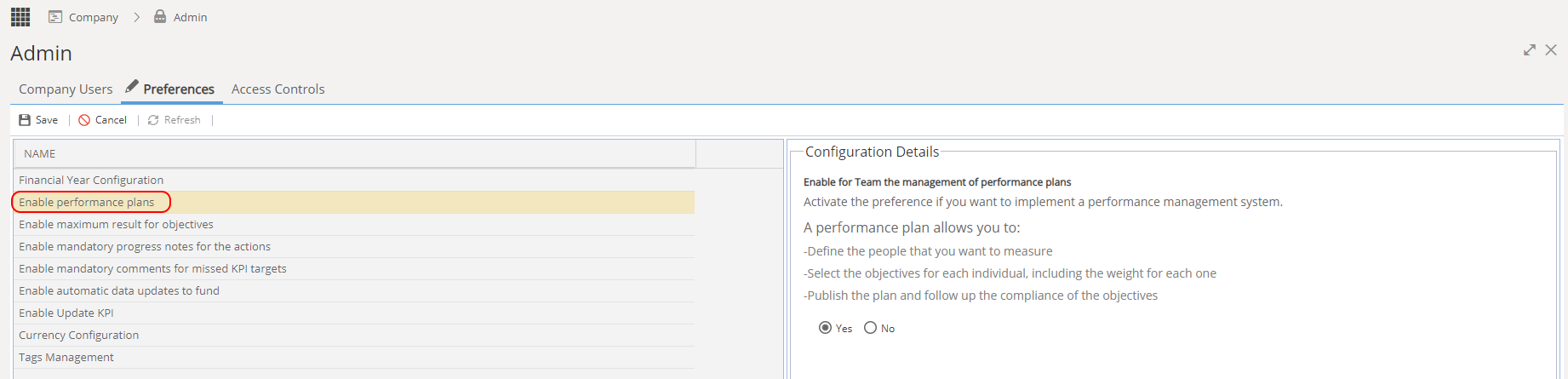Viewport: 1568px width, 379px height.
Task: Select Enable mandatory progress notes for the actions
Action: [354, 246]
